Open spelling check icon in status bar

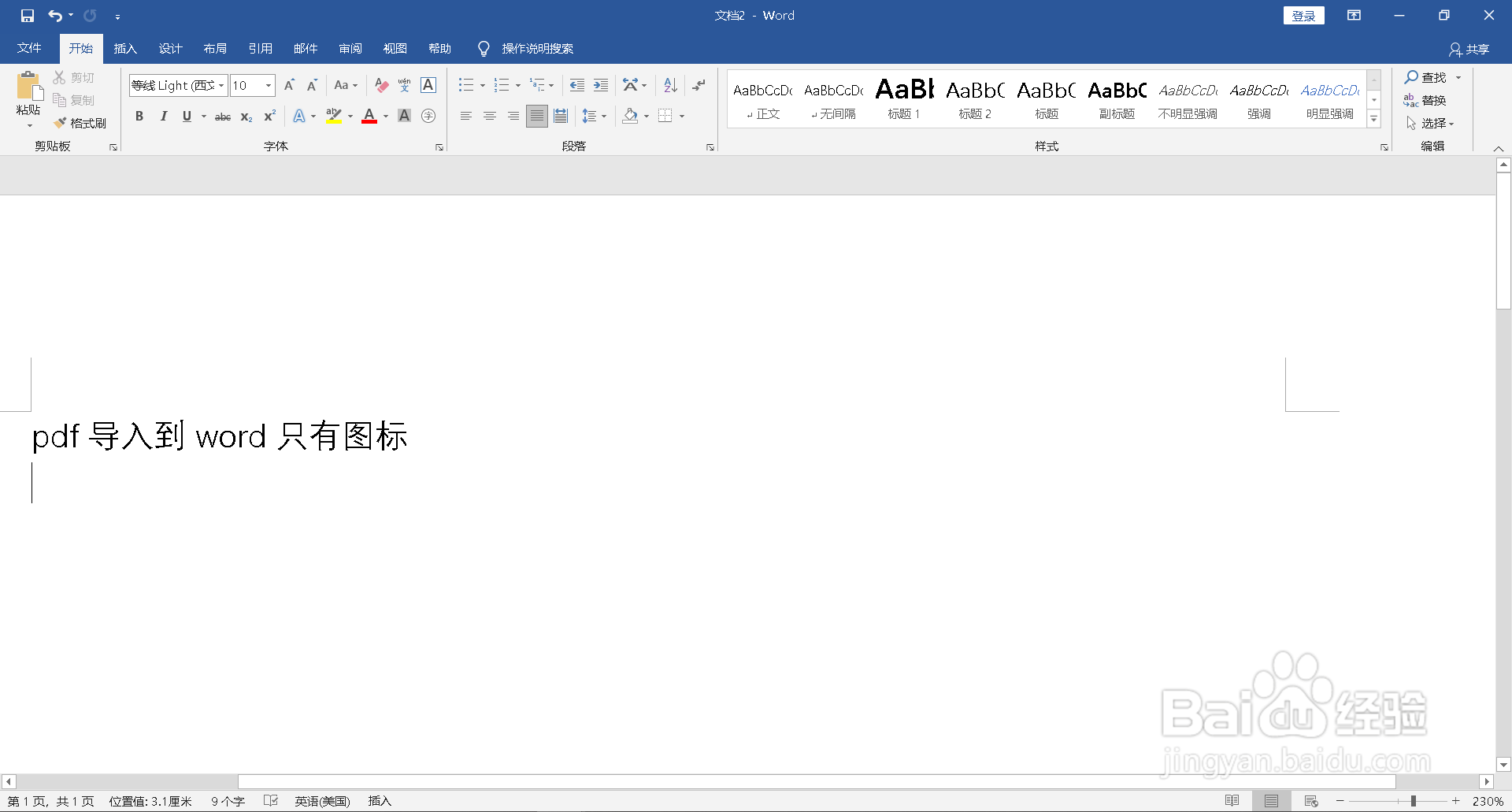coord(271,801)
